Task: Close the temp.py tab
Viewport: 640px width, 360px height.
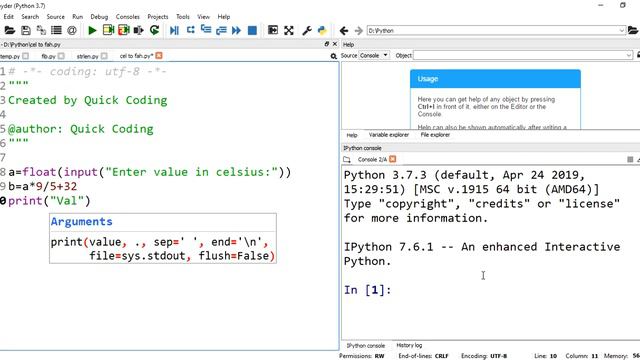Action: [26, 56]
